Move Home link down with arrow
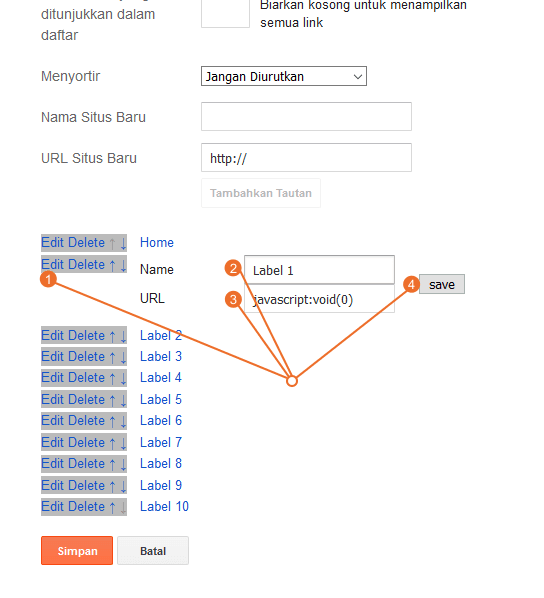The image size is (544, 598). click(x=123, y=243)
